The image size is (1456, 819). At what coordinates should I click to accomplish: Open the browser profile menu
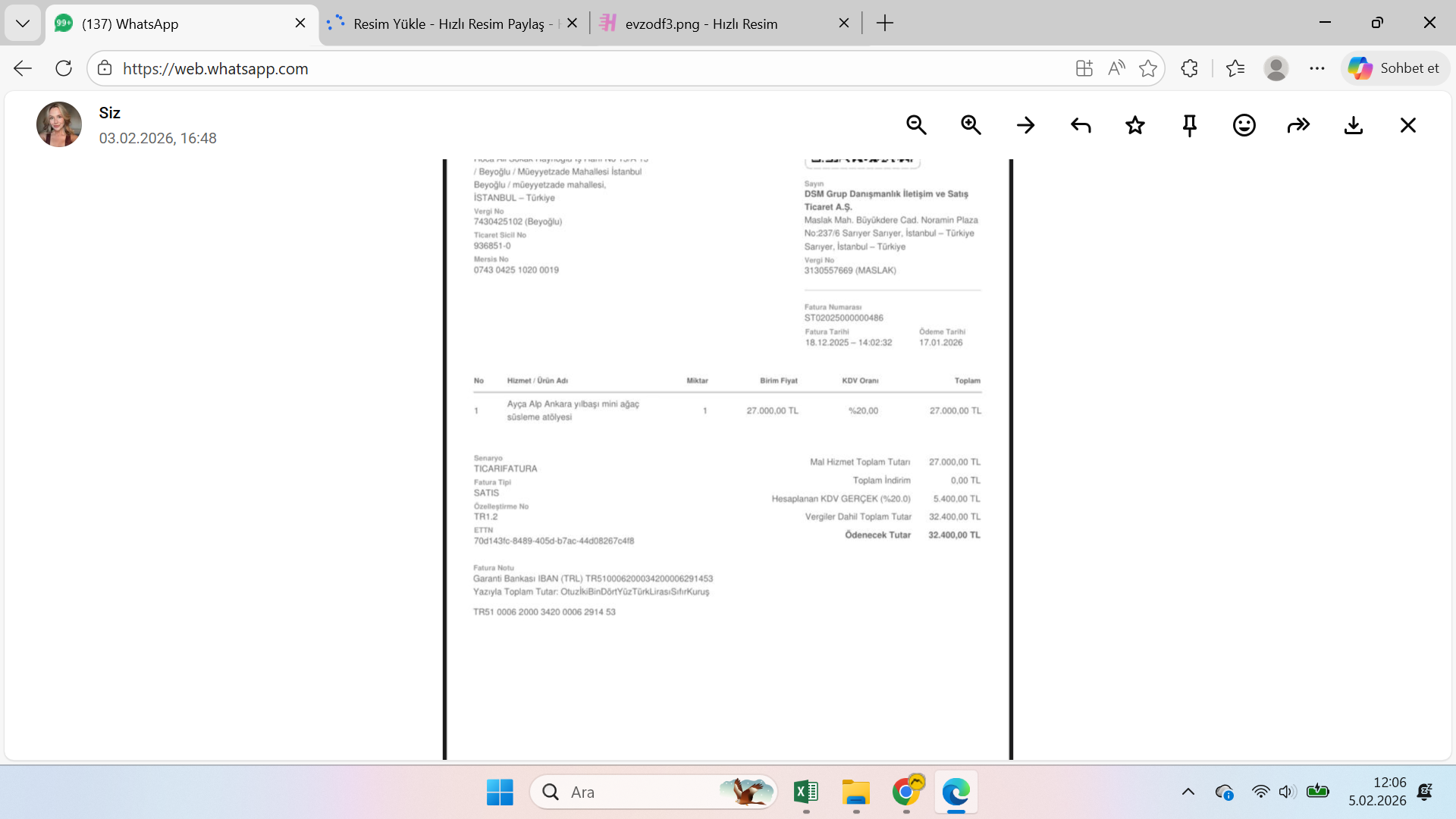[x=1276, y=68]
